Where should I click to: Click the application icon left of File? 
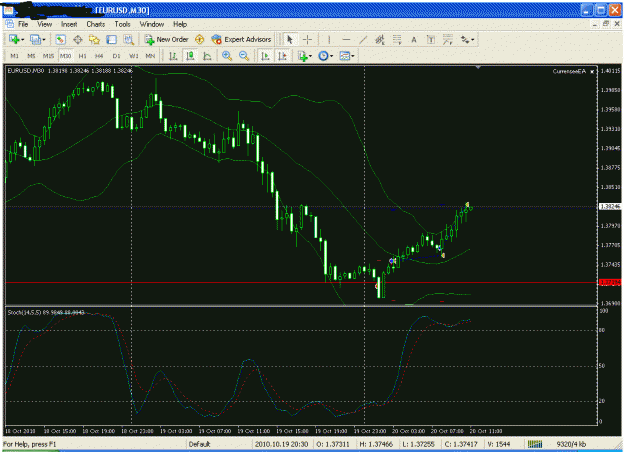point(9,24)
